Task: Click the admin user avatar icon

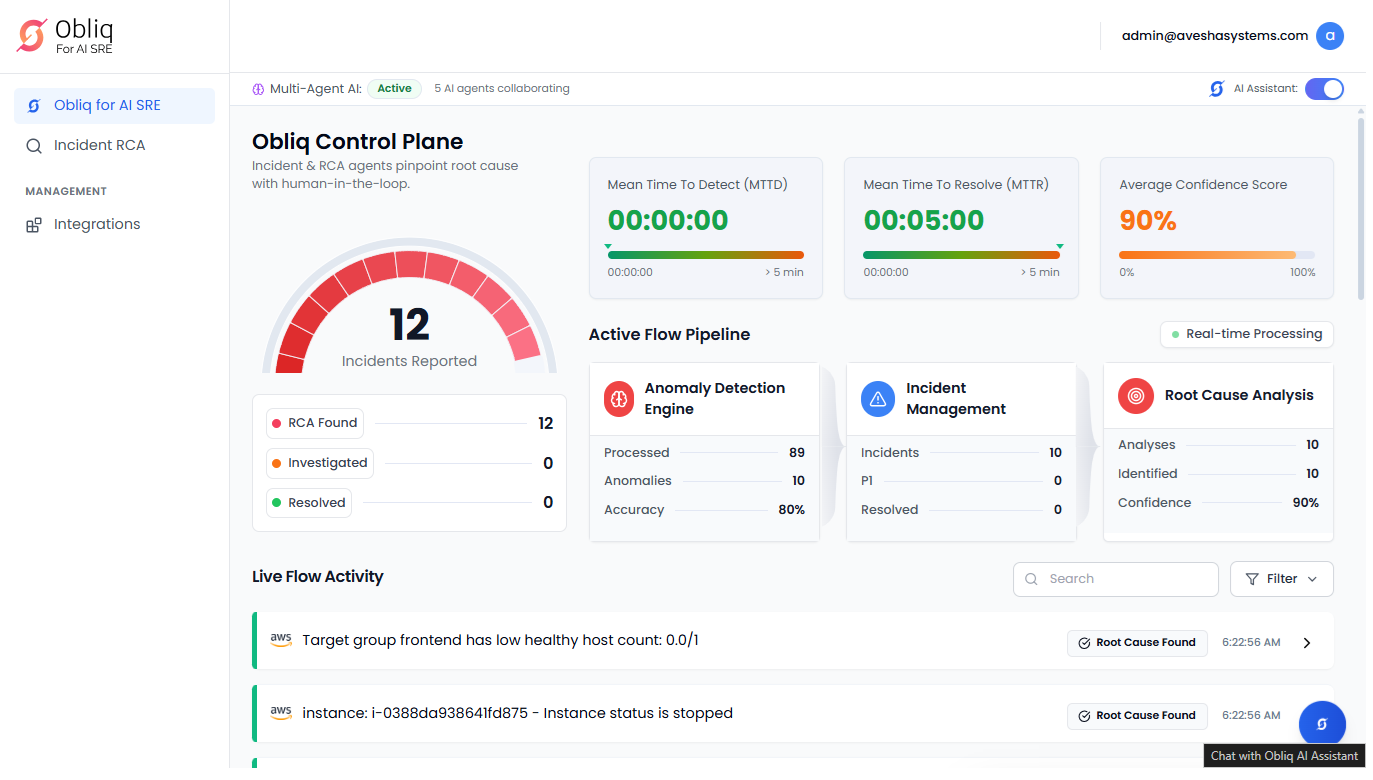Action: tap(1329, 36)
